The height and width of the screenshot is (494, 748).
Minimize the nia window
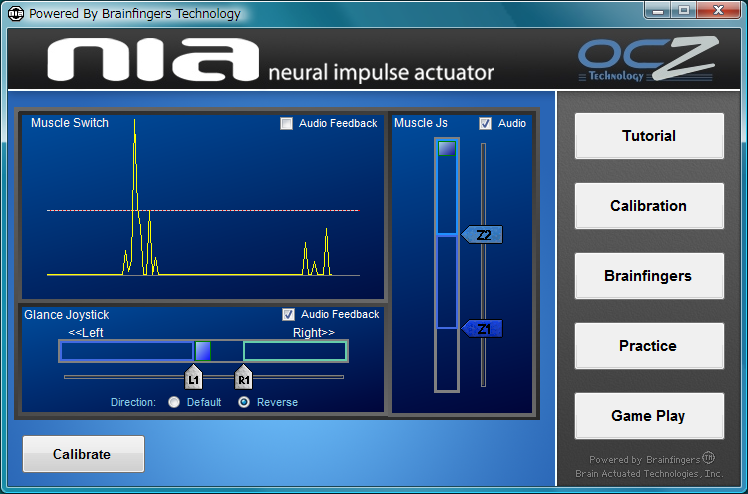(658, 10)
